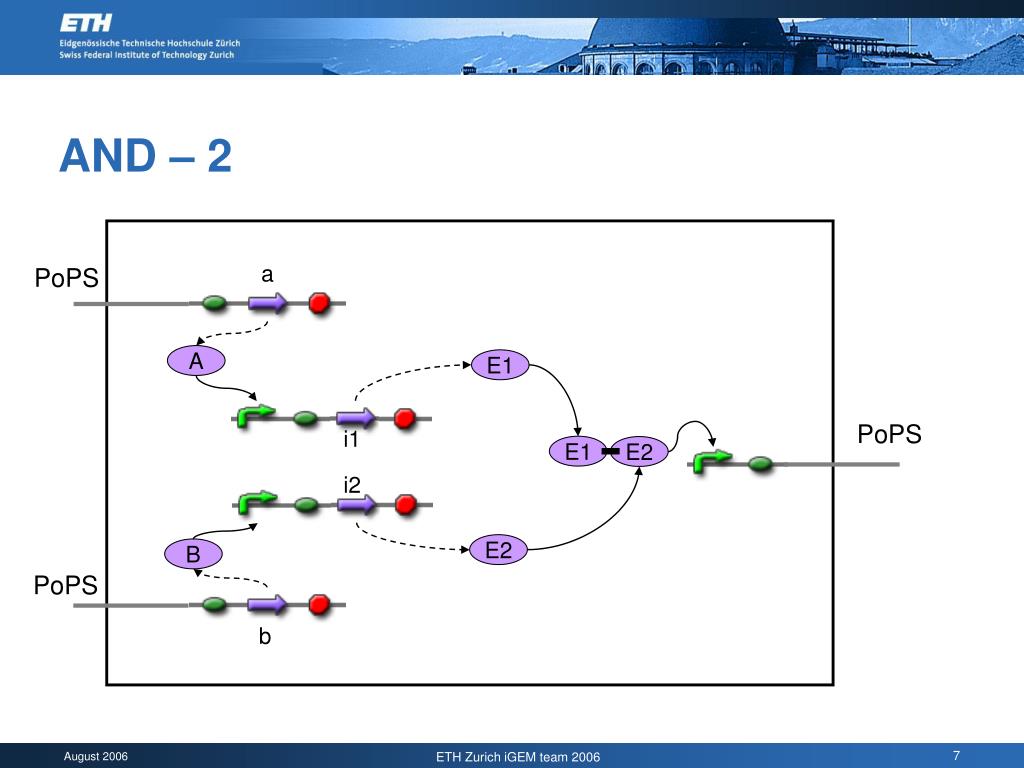The width and height of the screenshot is (1024, 768).
Task: Click the green promoter arrow before gene i1
Action: (255, 415)
